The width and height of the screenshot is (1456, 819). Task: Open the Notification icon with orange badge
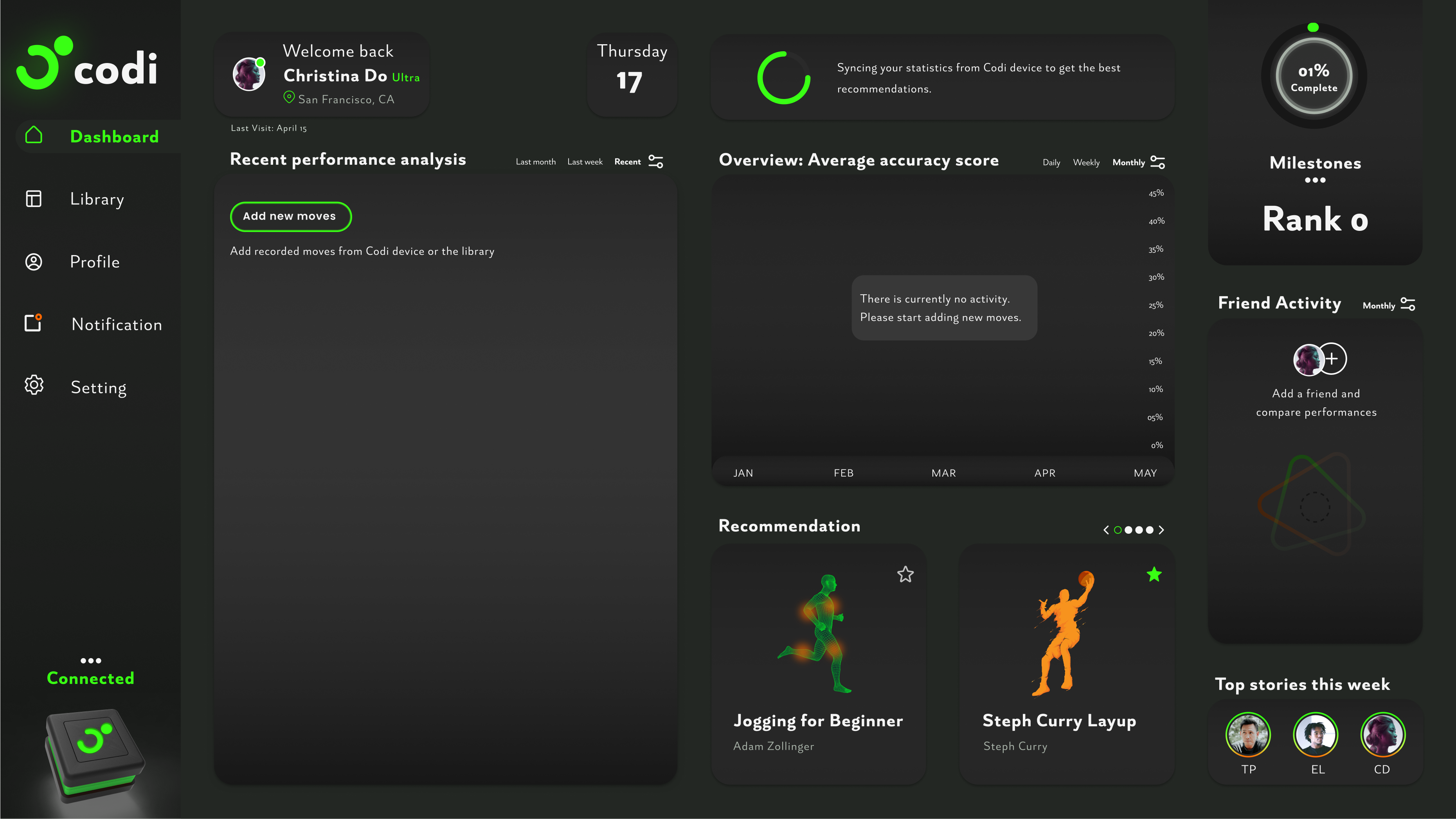click(33, 323)
